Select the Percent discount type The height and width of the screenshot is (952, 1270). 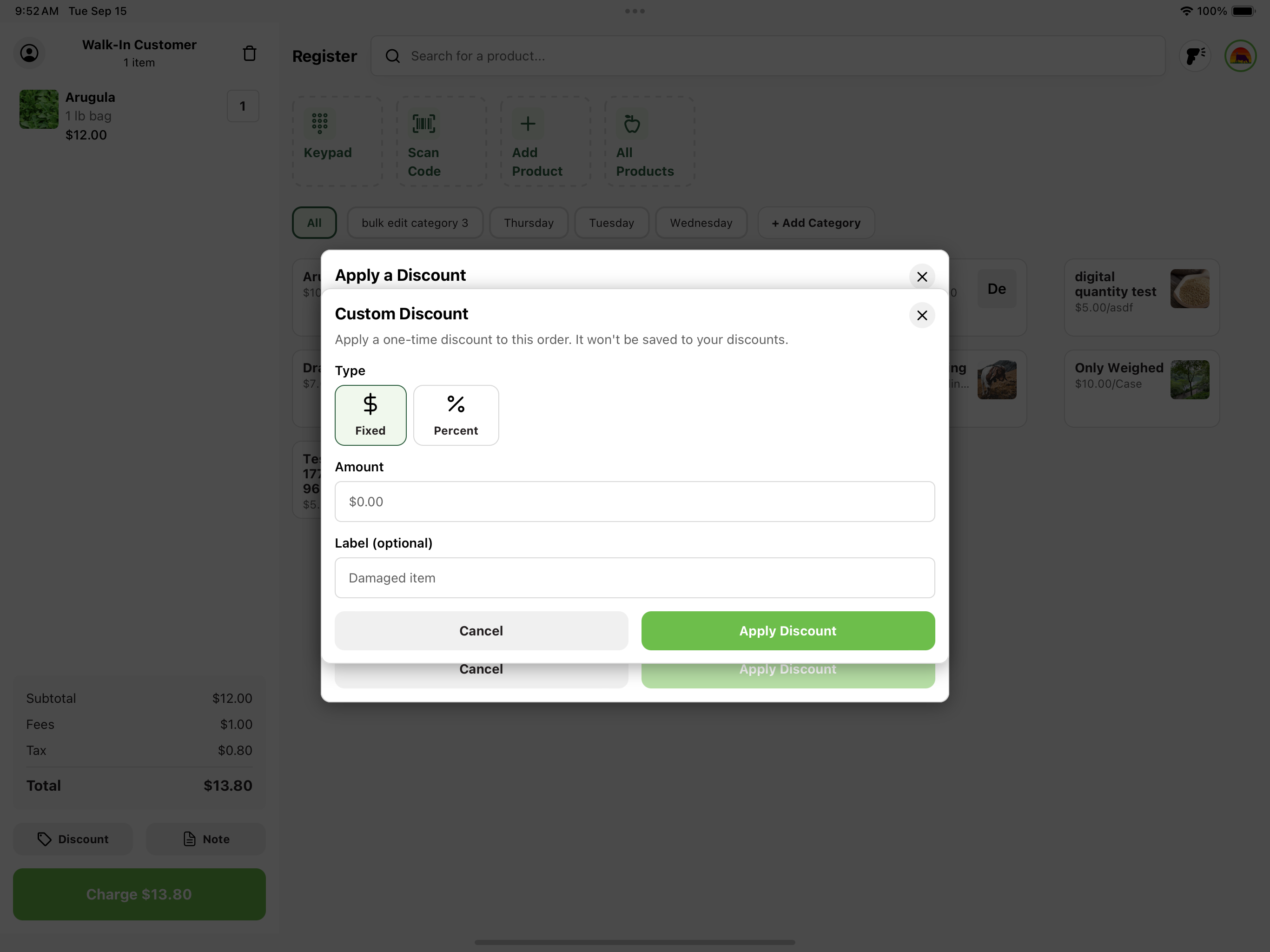[456, 415]
